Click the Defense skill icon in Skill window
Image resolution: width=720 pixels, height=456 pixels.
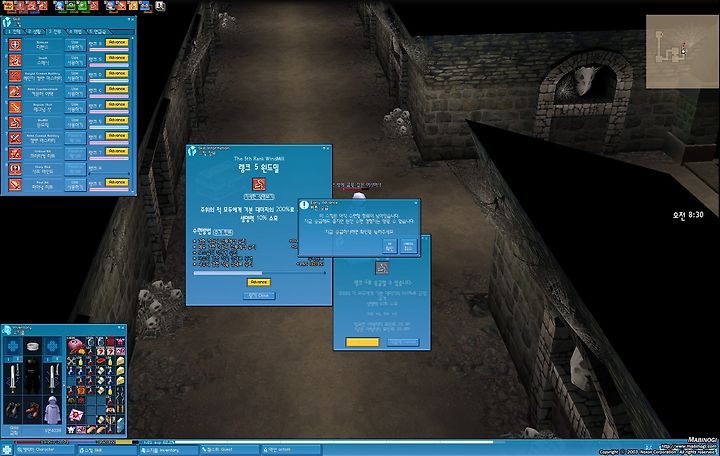click(x=15, y=45)
